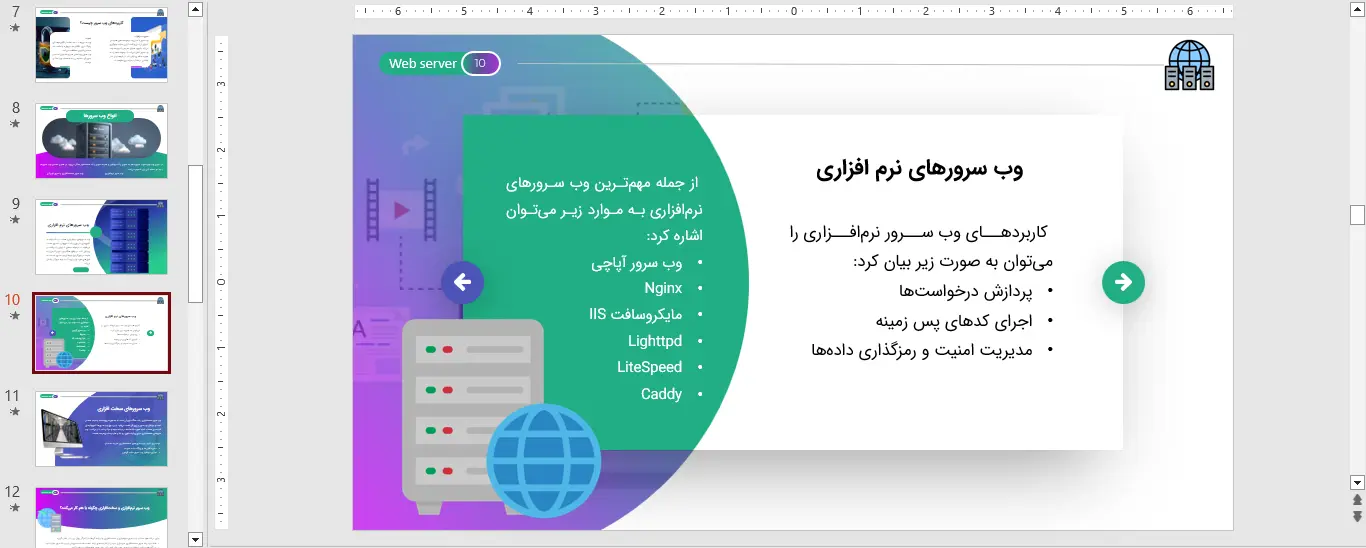
Task: Click the purple left-arrow navigation button on the slide
Action: point(462,283)
